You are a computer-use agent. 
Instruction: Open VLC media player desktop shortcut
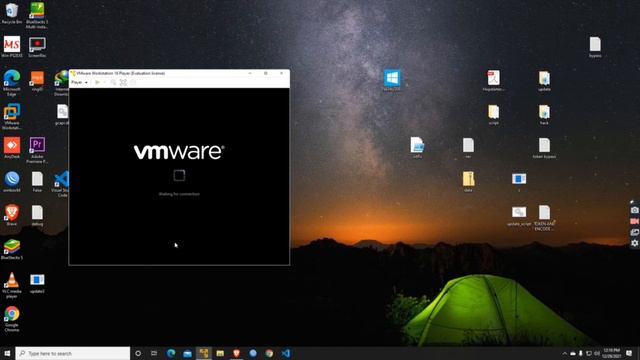[x=12, y=285]
